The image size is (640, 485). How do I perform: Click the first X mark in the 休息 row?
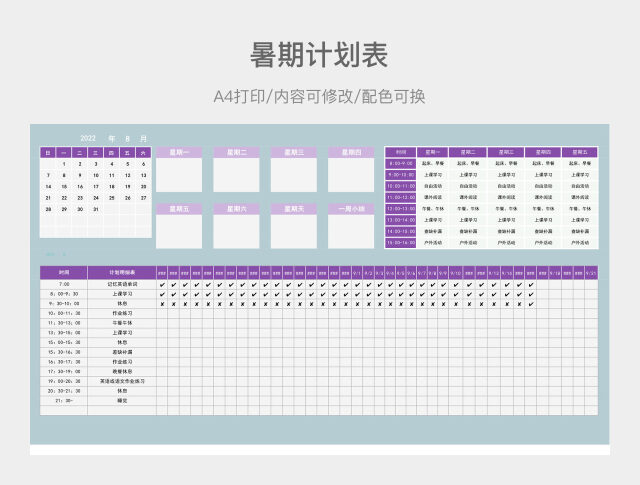coord(162,304)
